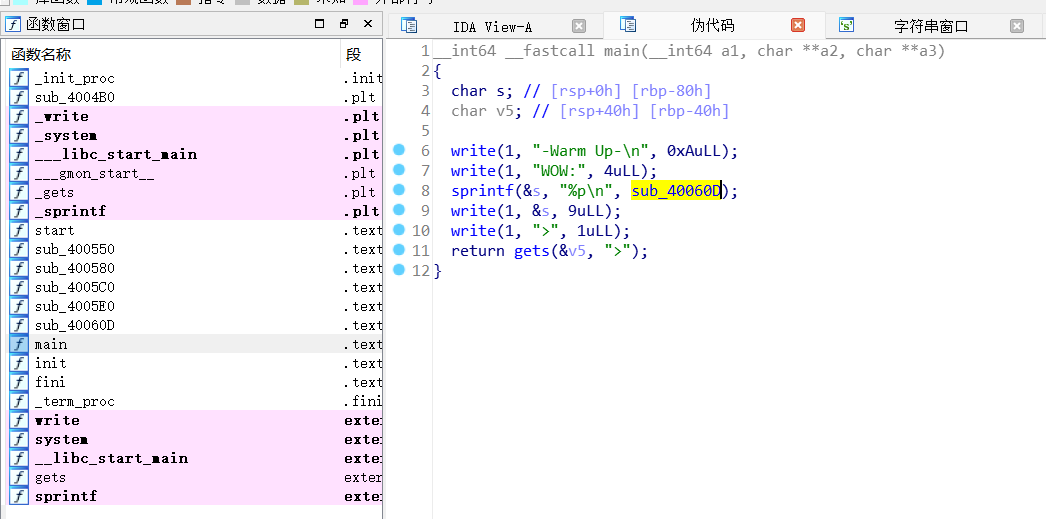Maximize the functions window panel

[x=320, y=24]
